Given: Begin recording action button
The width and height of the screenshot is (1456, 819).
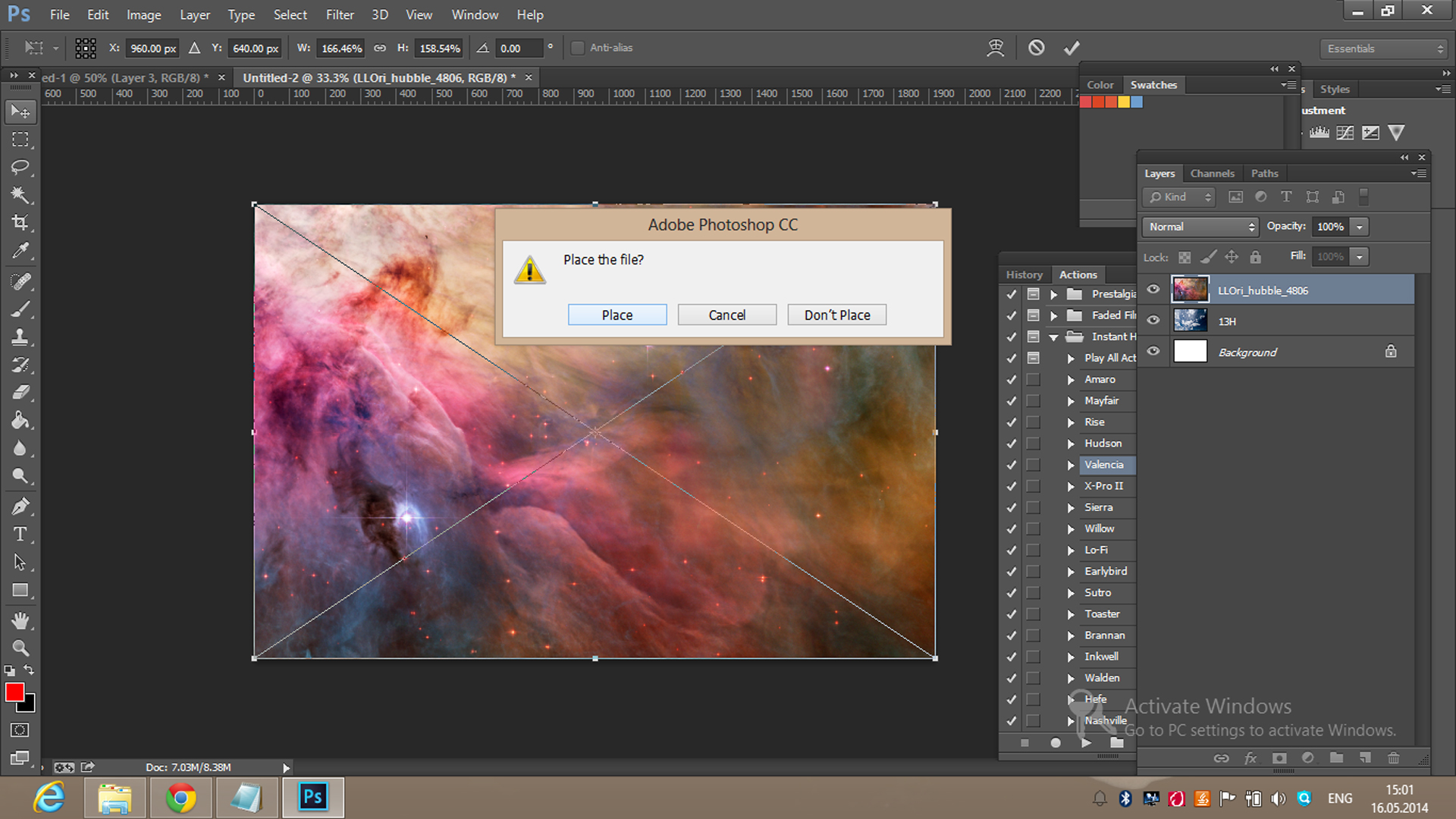Looking at the screenshot, I should 1056,743.
